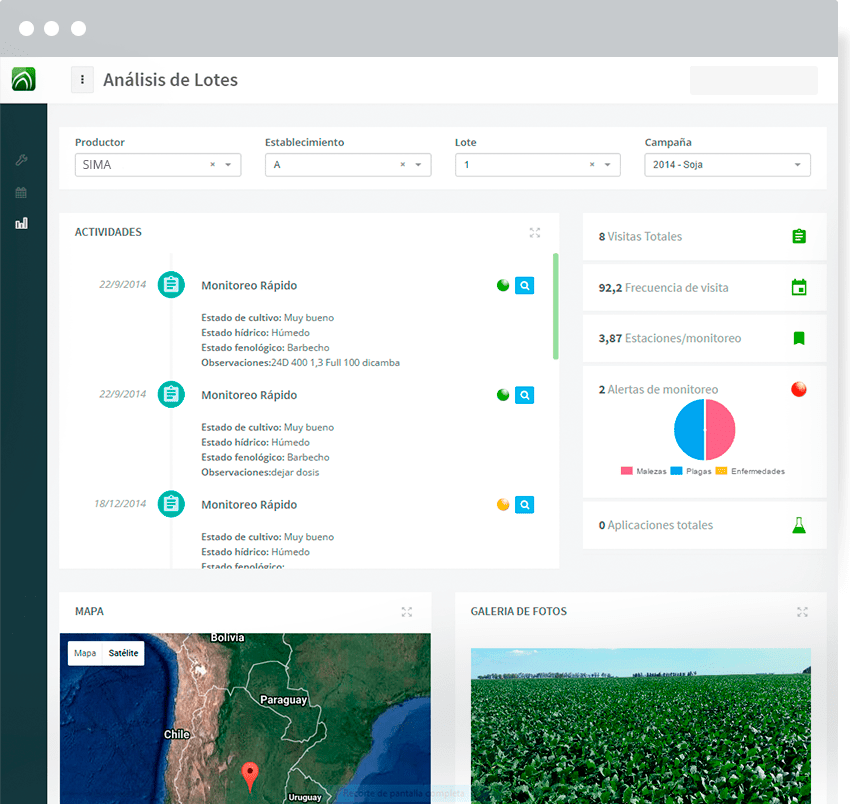Click the flask icon in Aplicaciones totales card
This screenshot has width=850, height=804.
[799, 525]
